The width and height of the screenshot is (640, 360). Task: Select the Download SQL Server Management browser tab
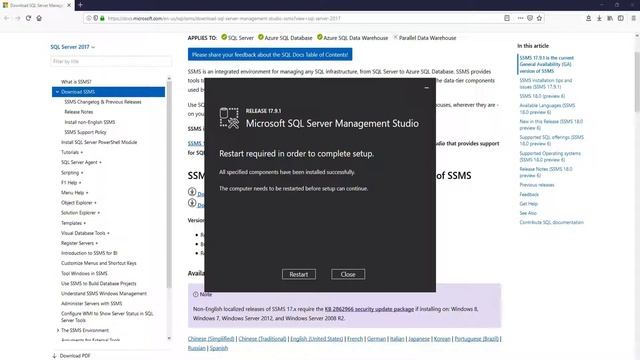pos(37,5)
